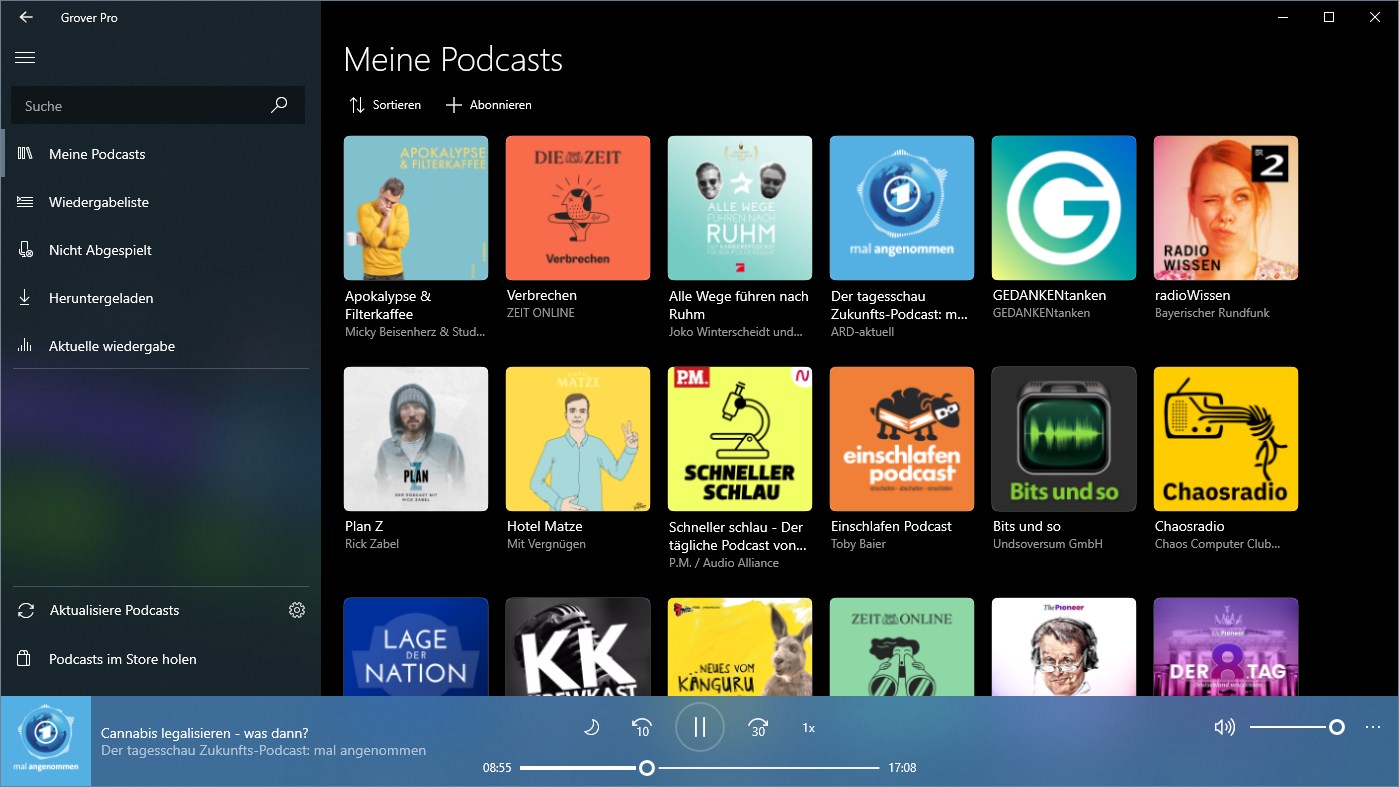Pause the current episode
Screen dimensions: 1399x787
(700, 727)
